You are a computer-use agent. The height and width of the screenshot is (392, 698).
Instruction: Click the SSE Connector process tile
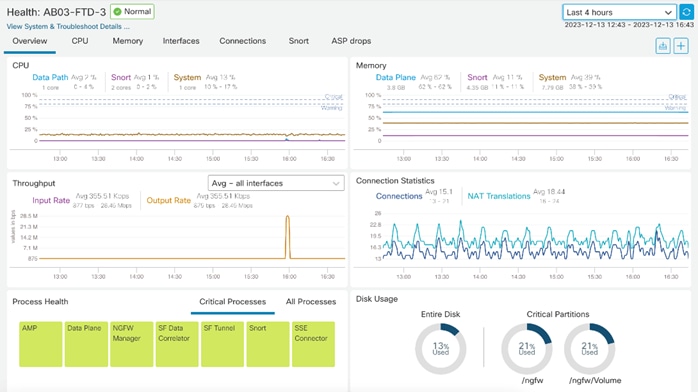[313, 344]
